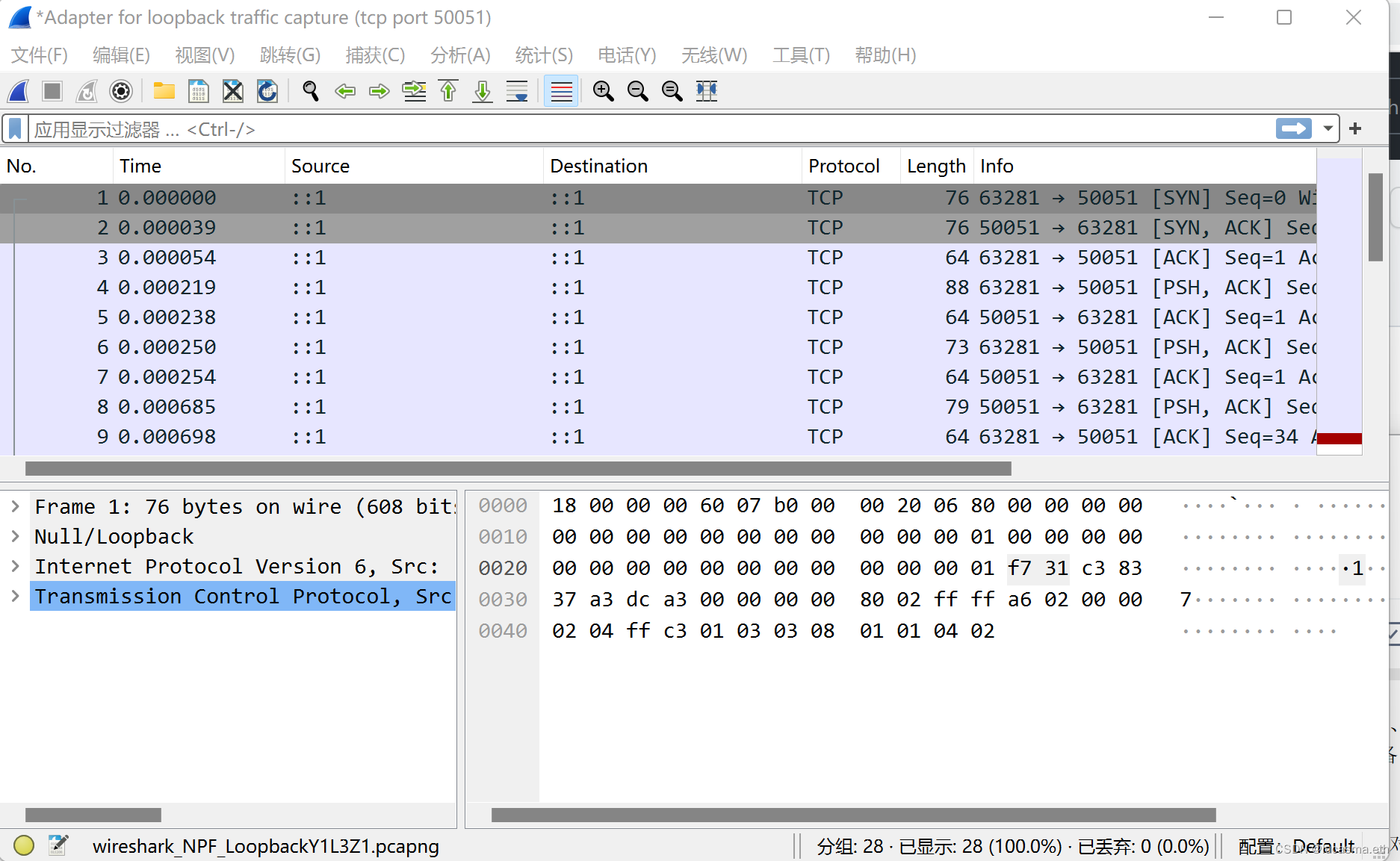Open the 文件(F) menu
1400x861 pixels.
click(x=40, y=55)
